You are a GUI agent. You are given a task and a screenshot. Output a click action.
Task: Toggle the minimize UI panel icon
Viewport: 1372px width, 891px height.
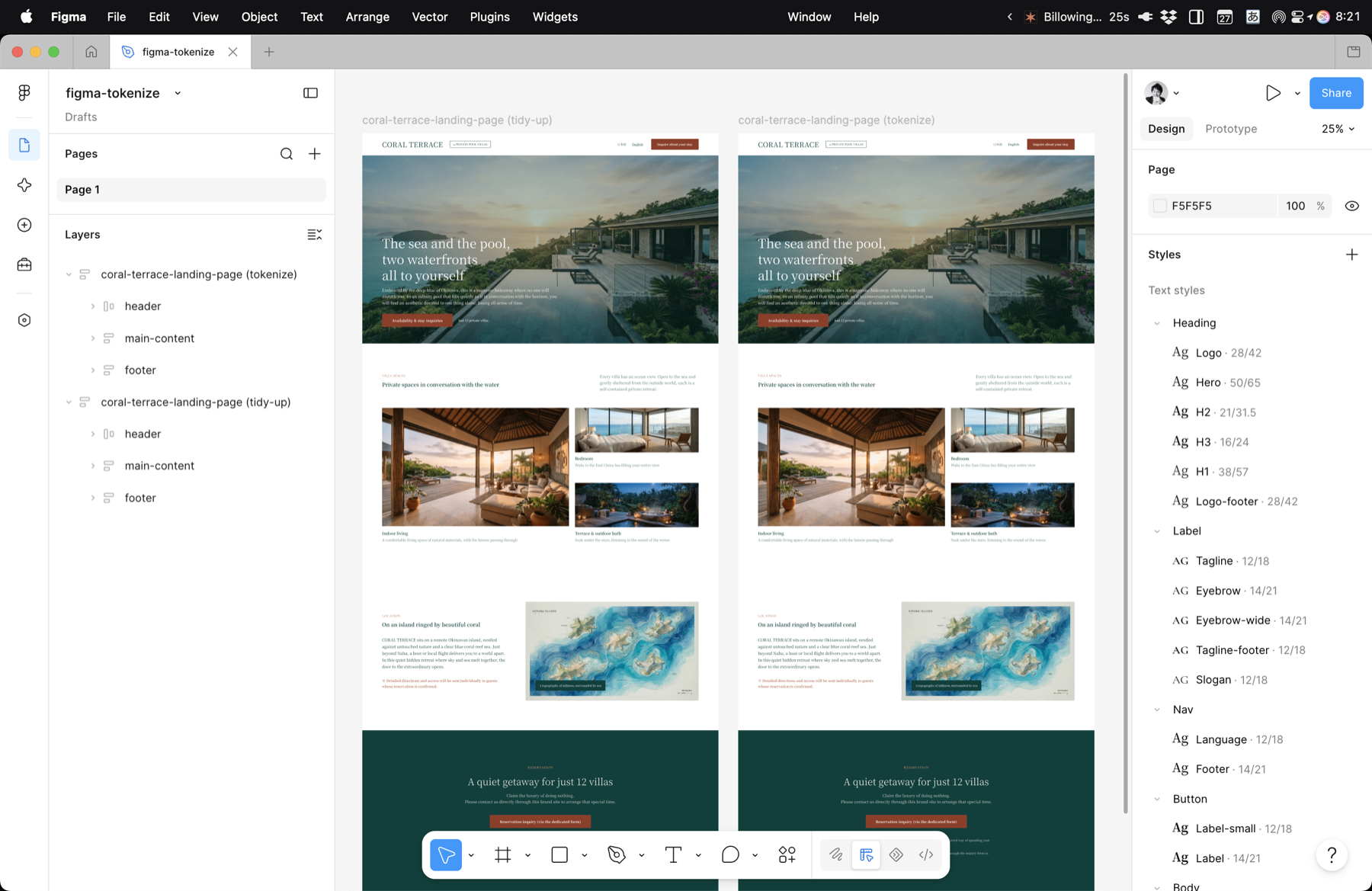310,93
